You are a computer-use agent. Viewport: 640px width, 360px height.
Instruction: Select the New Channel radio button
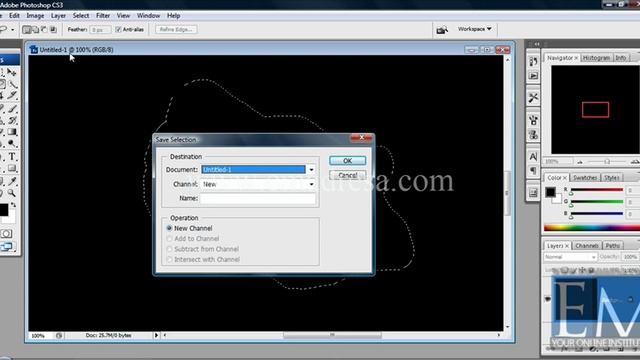(x=169, y=228)
